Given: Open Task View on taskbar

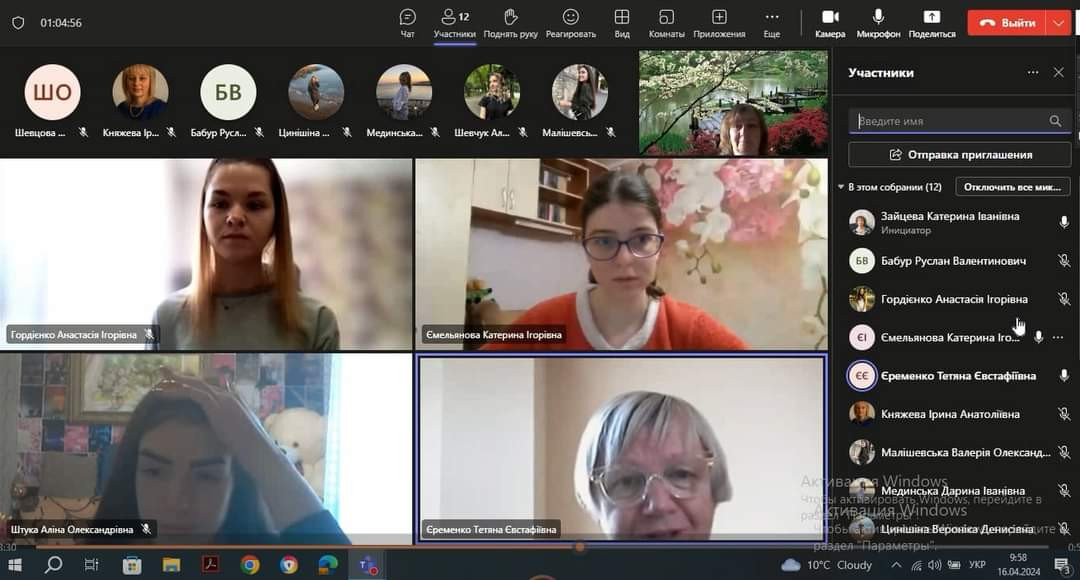Looking at the screenshot, I should coord(92,565).
